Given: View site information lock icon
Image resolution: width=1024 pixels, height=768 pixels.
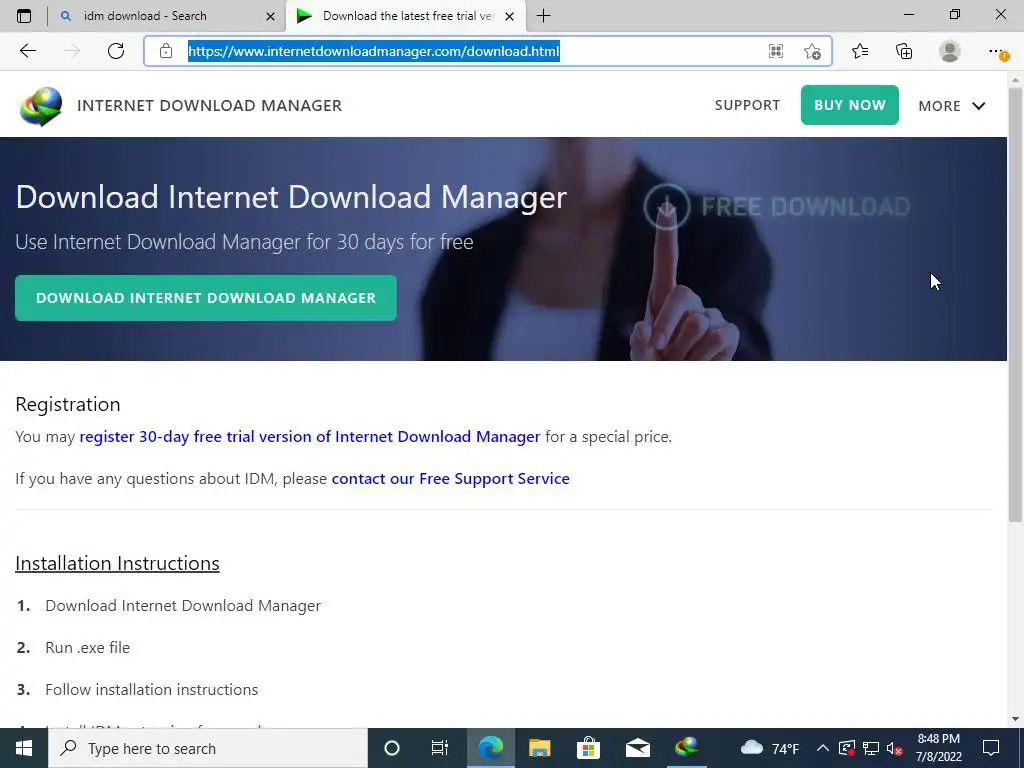Looking at the screenshot, I should [x=166, y=51].
